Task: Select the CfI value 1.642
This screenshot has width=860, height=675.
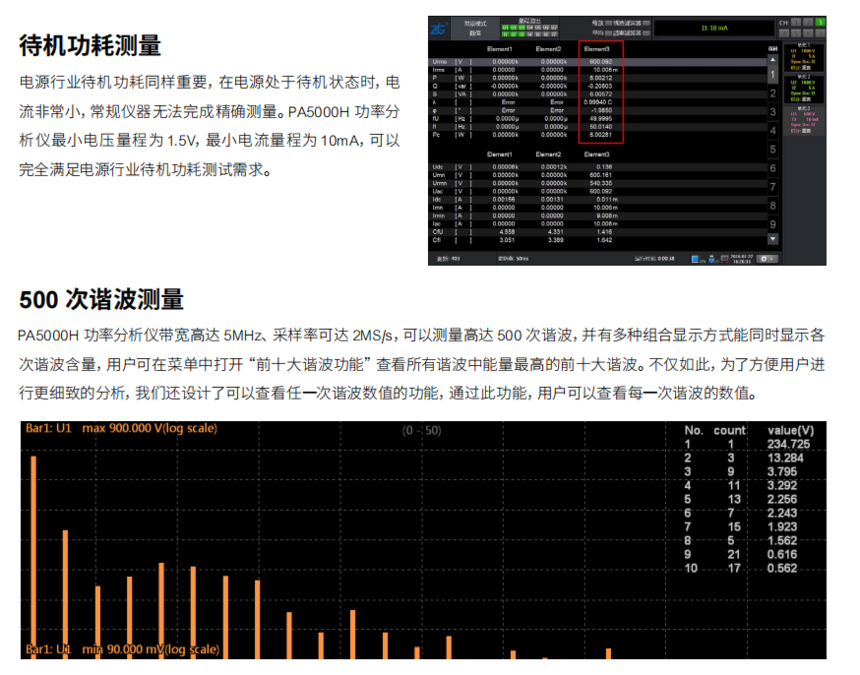Action: 604,240
